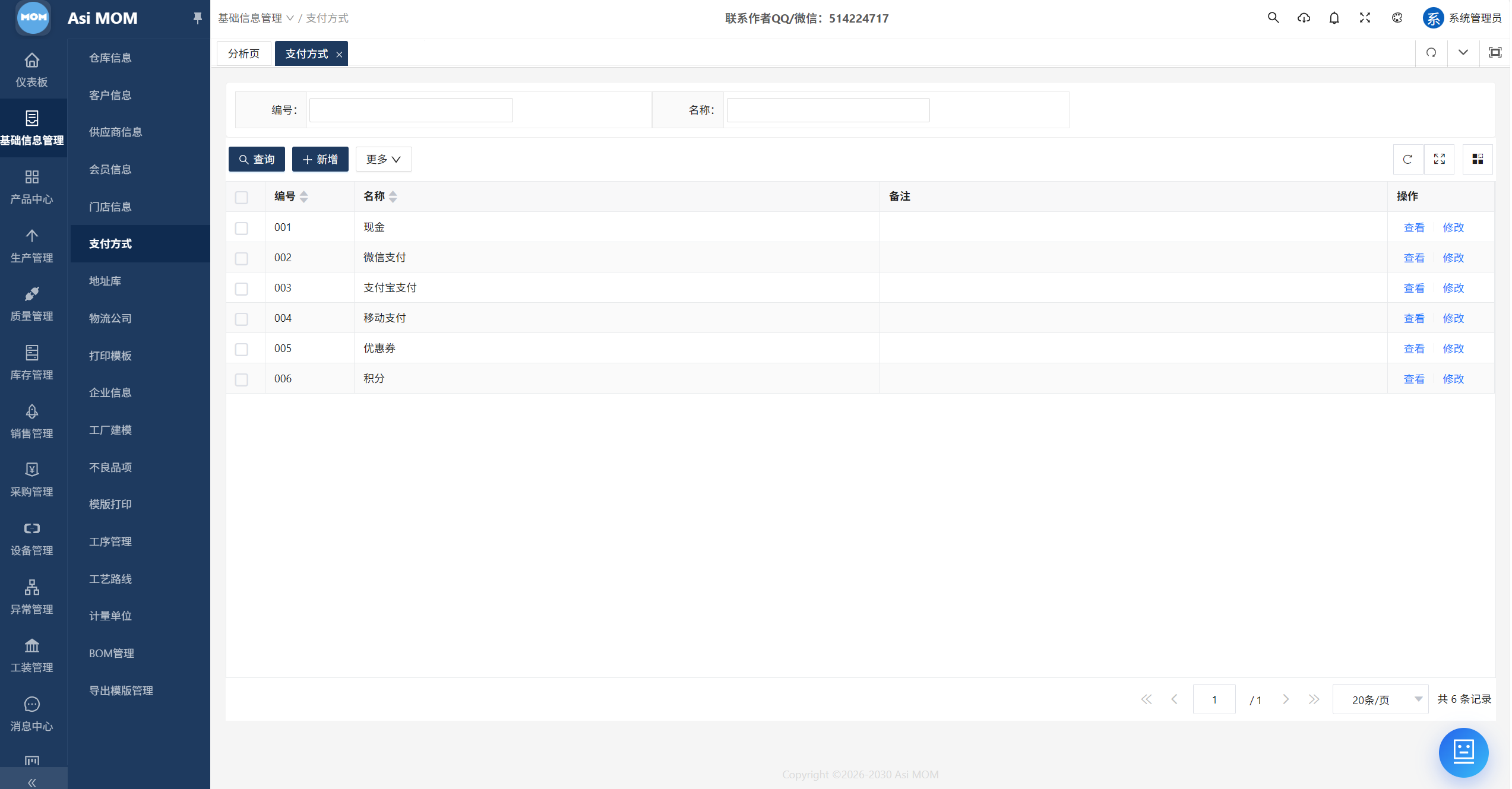Open the floating assistant chat button
1512x789 pixels.
(1464, 752)
